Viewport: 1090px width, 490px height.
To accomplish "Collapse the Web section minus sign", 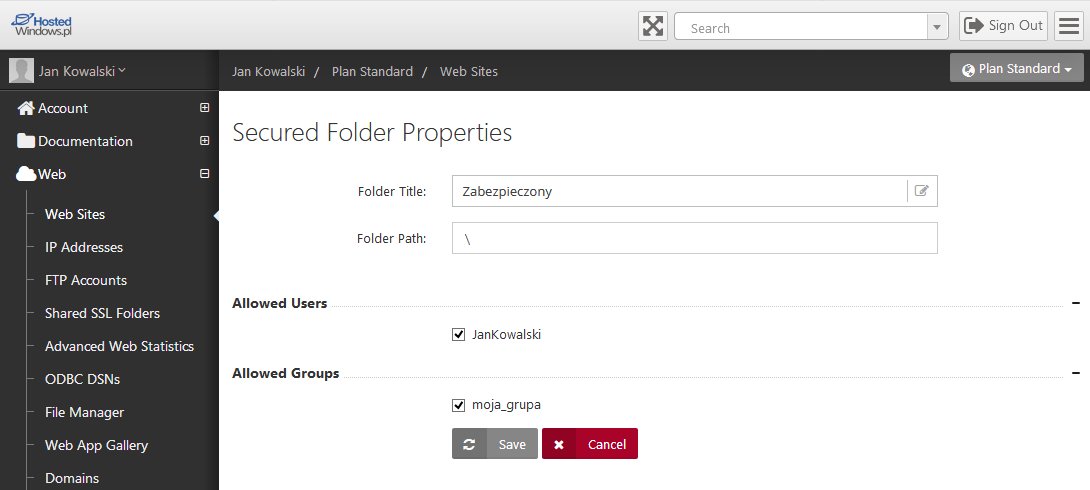I will tap(204, 174).
